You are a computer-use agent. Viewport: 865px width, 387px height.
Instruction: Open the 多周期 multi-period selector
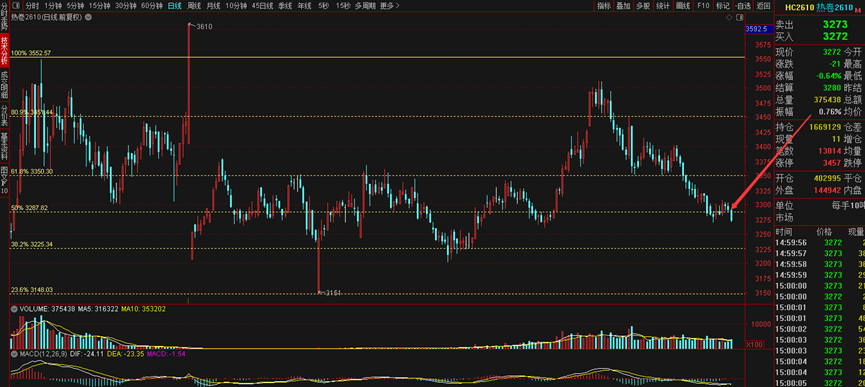pyautogui.click(x=365, y=6)
